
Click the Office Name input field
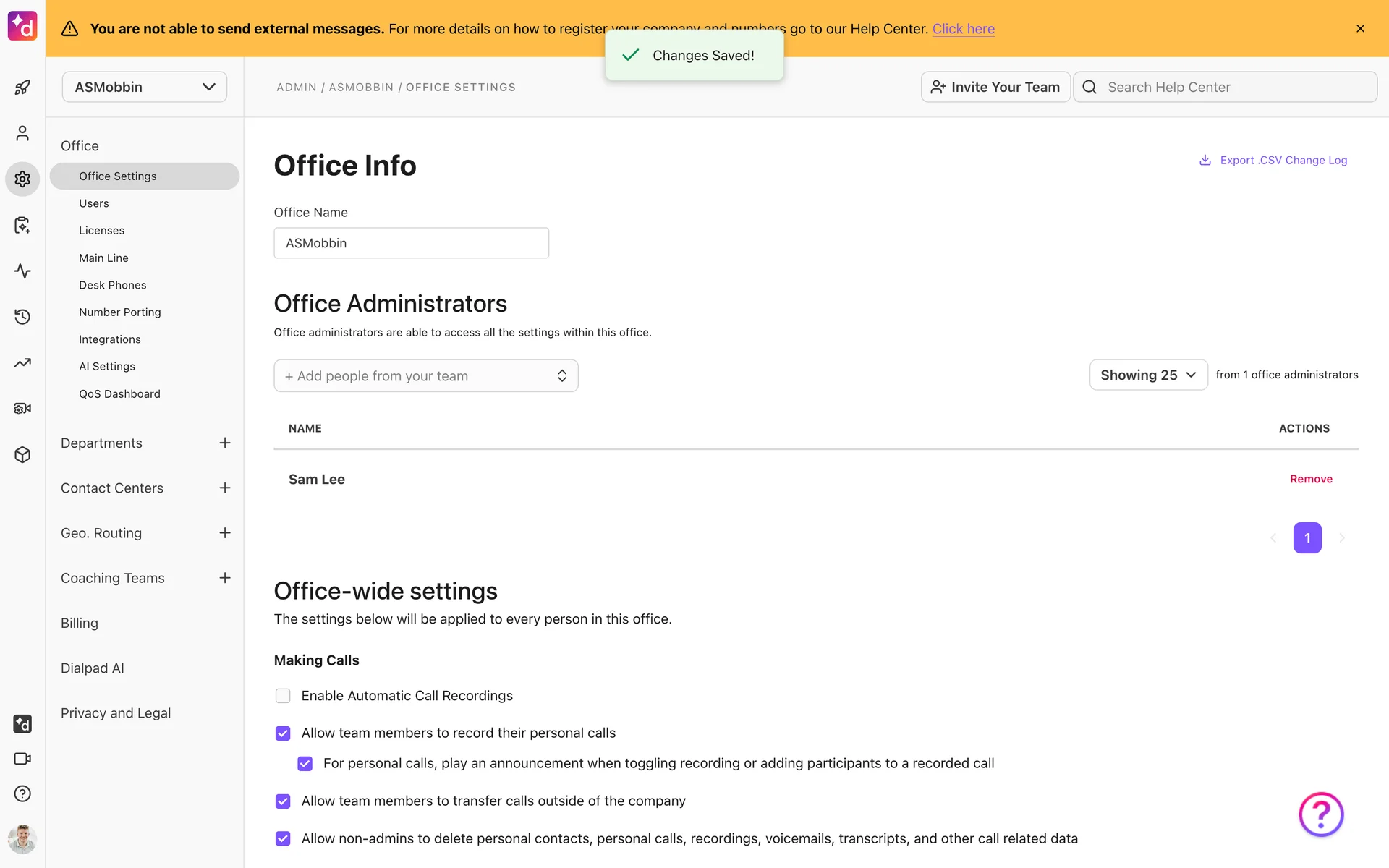tap(411, 243)
